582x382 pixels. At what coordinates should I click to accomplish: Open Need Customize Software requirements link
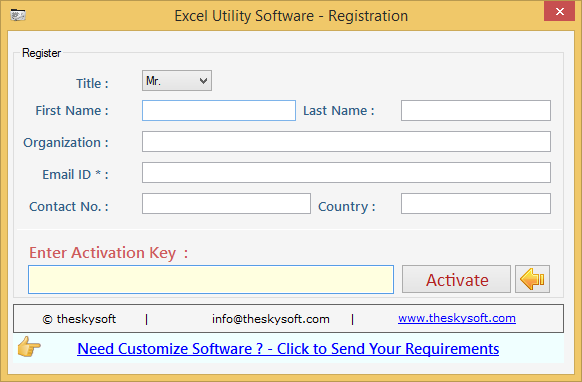tap(288, 349)
